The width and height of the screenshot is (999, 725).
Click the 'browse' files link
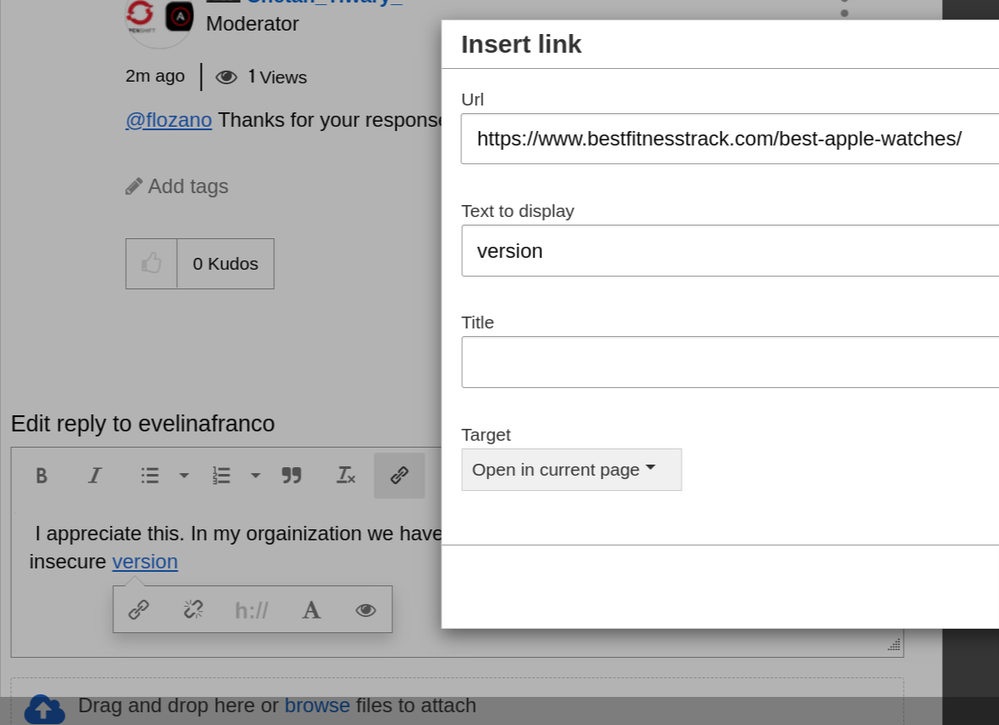point(317,706)
